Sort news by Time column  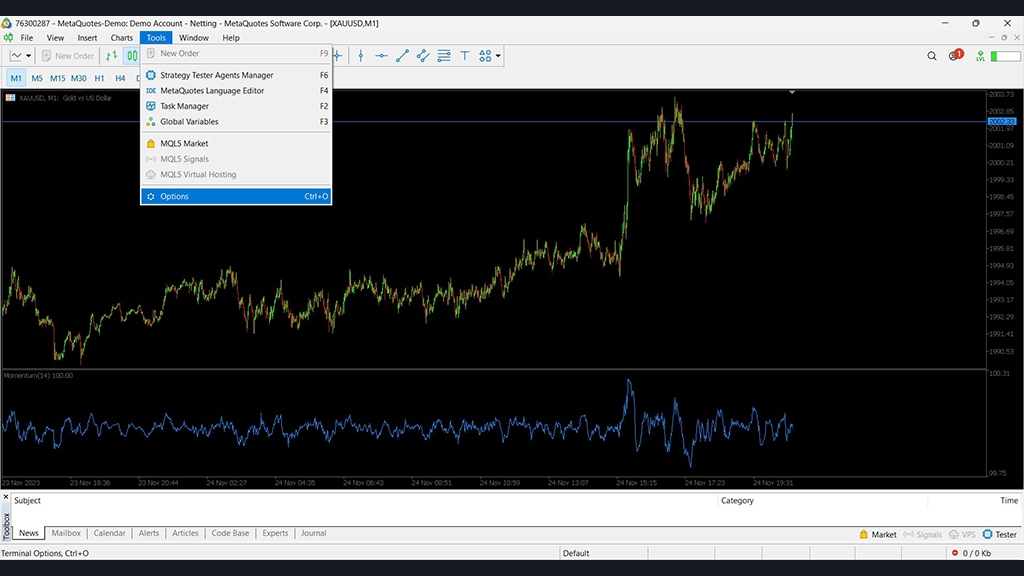point(1009,500)
